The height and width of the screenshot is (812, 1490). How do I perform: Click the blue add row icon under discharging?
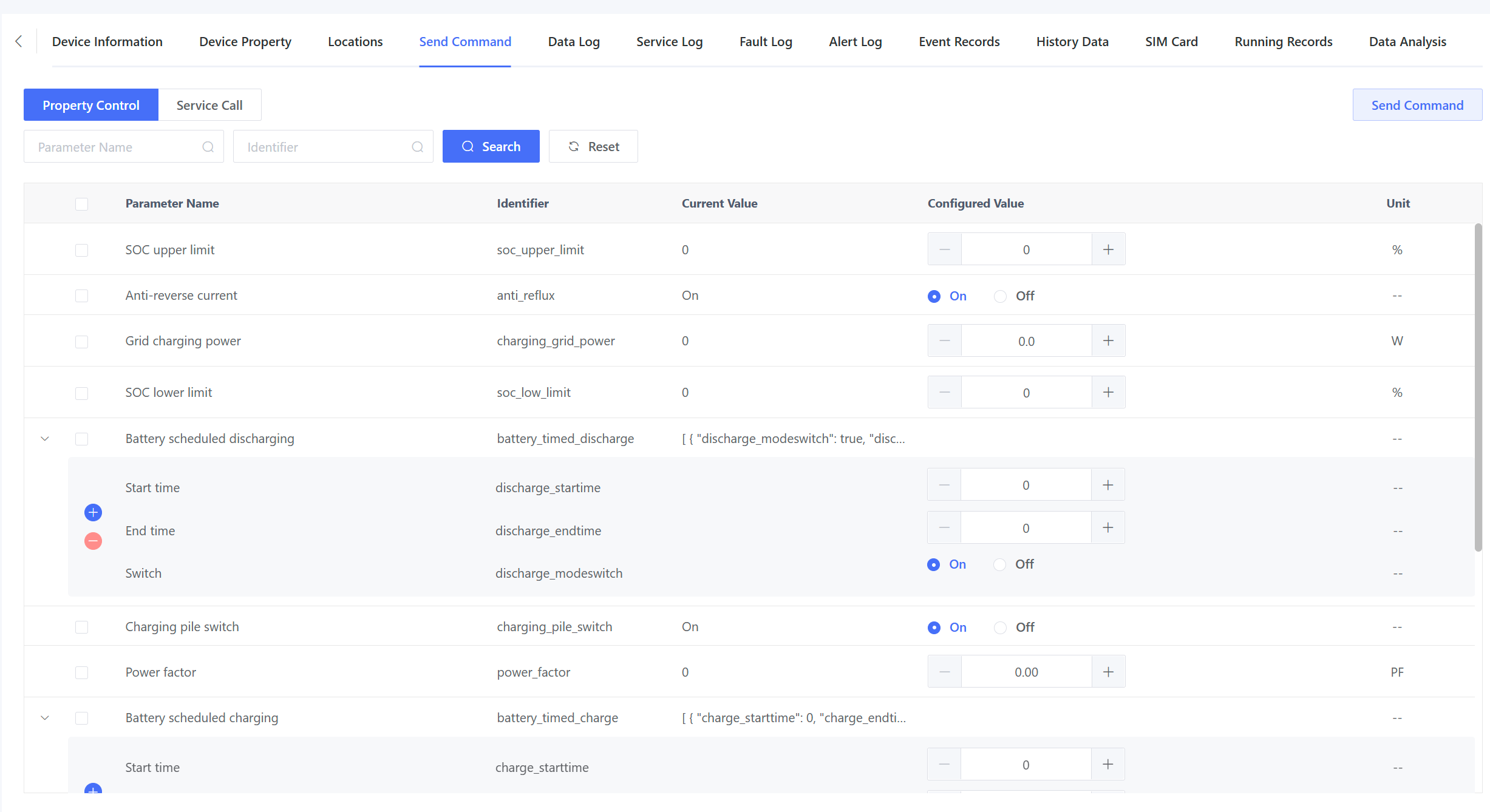click(93, 513)
